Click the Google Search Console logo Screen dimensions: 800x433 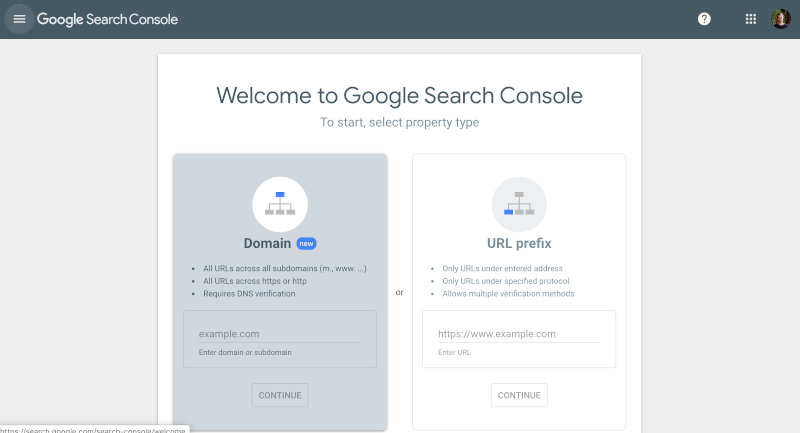(x=107, y=19)
